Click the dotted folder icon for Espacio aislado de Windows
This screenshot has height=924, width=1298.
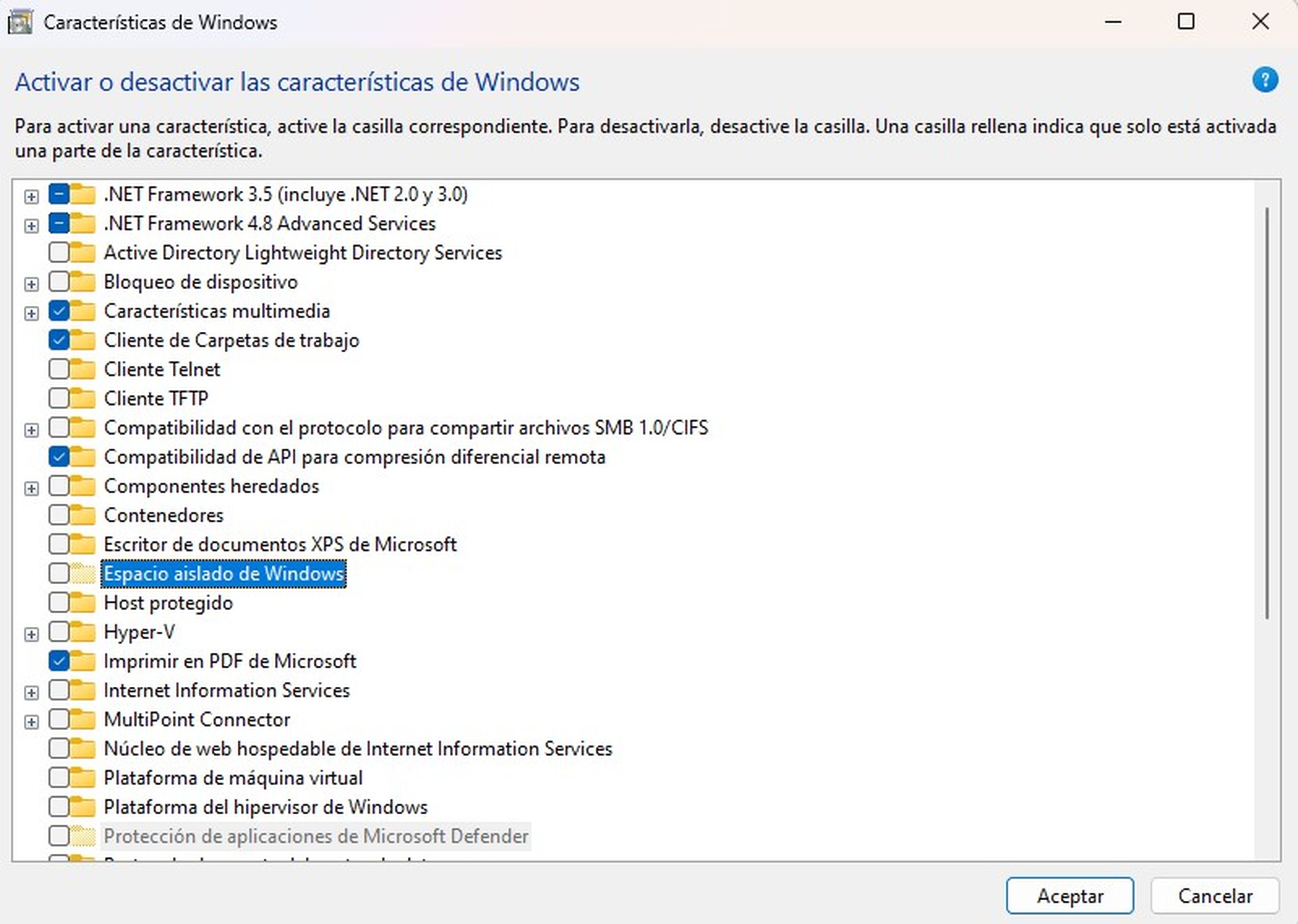tap(82, 573)
